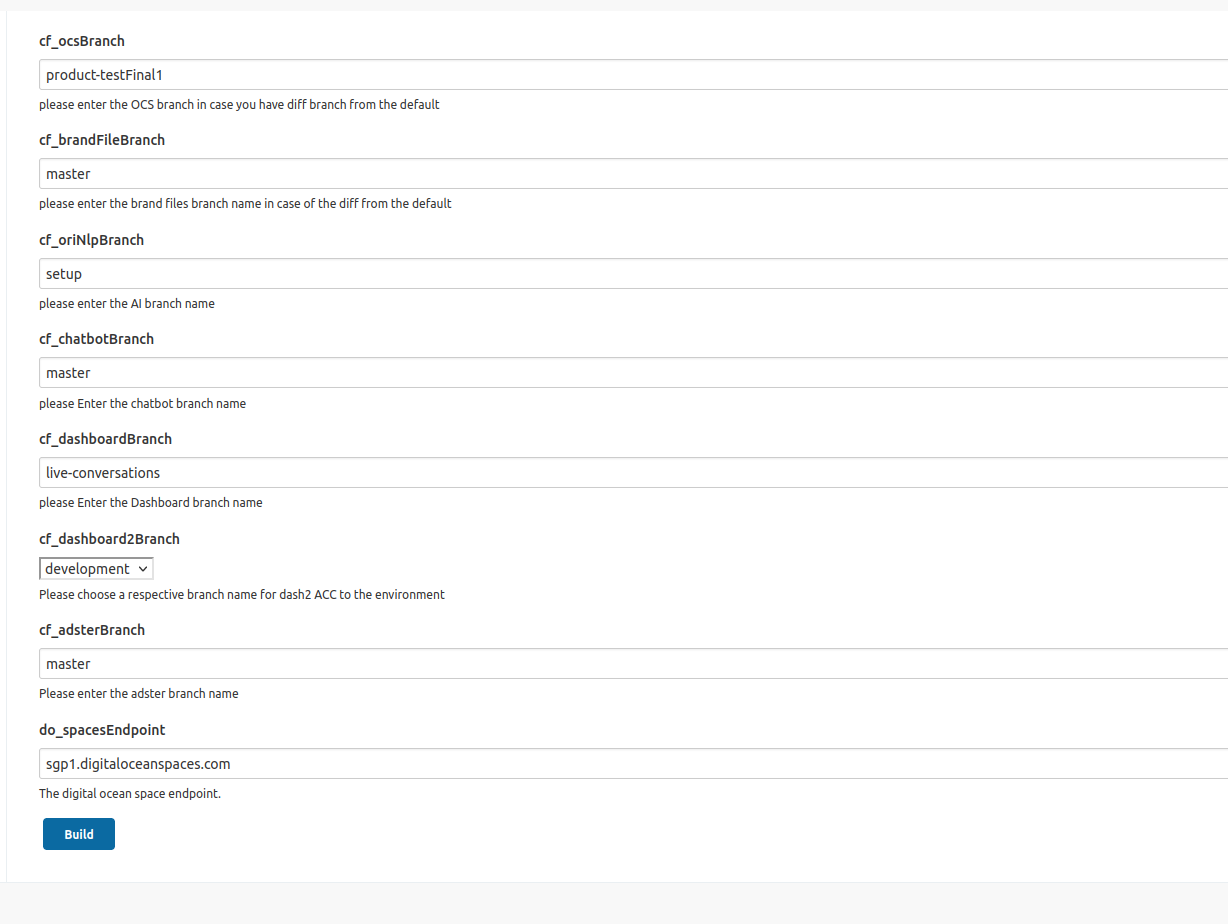Viewport: 1228px width, 924px height.
Task: Click the cf_brandFileBranch parameter label
Action: [102, 140]
